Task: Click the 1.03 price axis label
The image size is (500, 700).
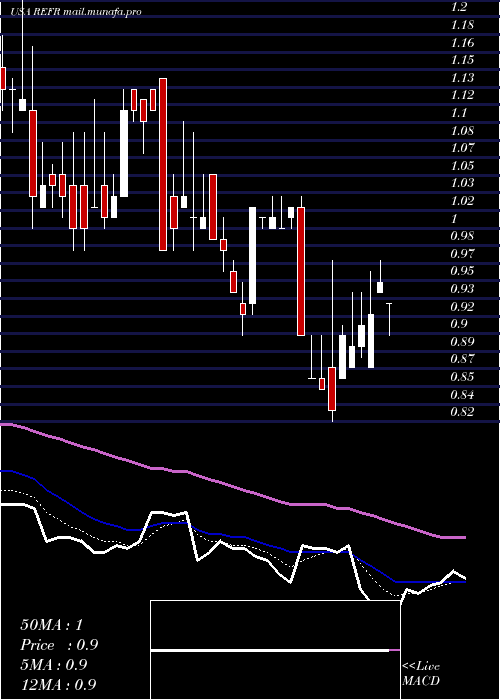Action: coord(462,183)
